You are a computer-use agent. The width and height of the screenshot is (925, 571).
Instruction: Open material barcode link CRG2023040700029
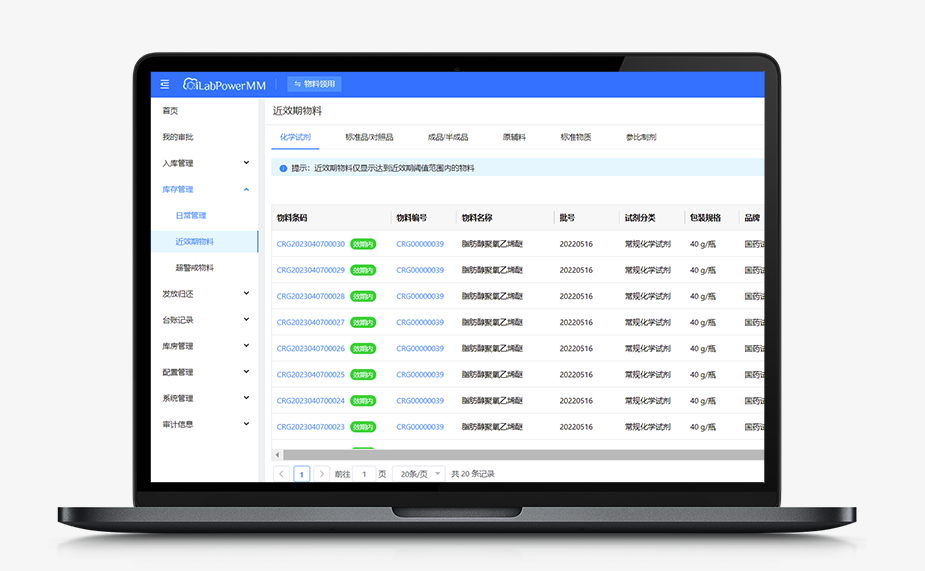(310, 270)
